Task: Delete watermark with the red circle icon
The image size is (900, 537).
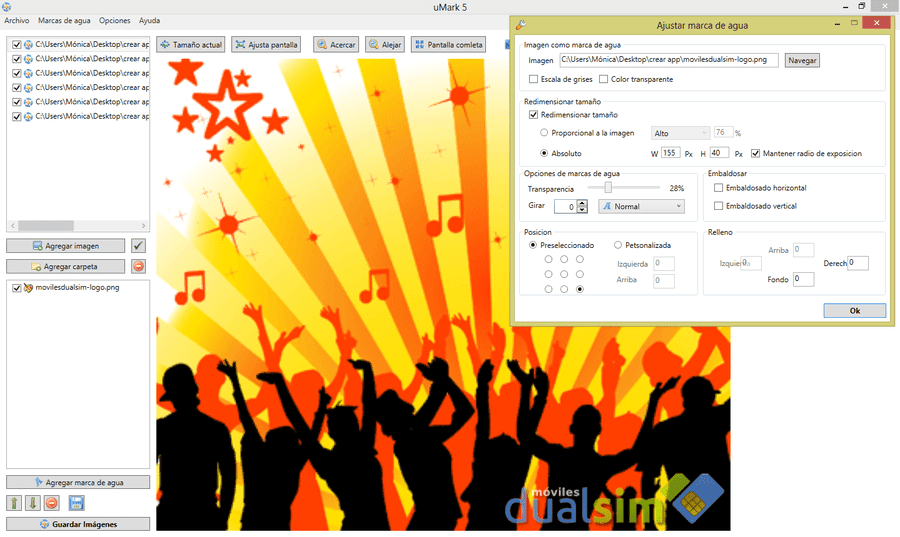Action: coord(52,504)
